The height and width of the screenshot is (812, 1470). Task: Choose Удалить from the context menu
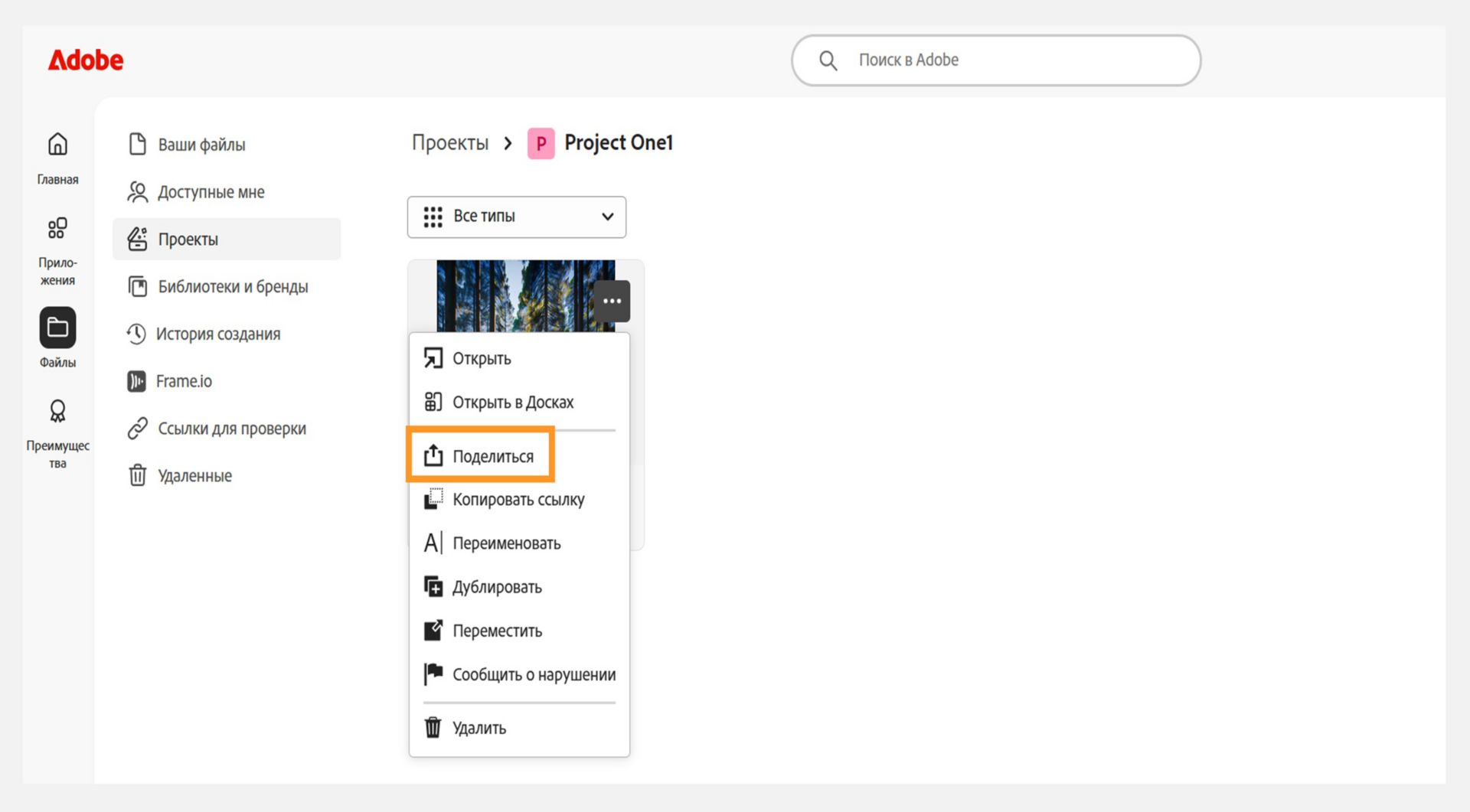(x=519, y=728)
